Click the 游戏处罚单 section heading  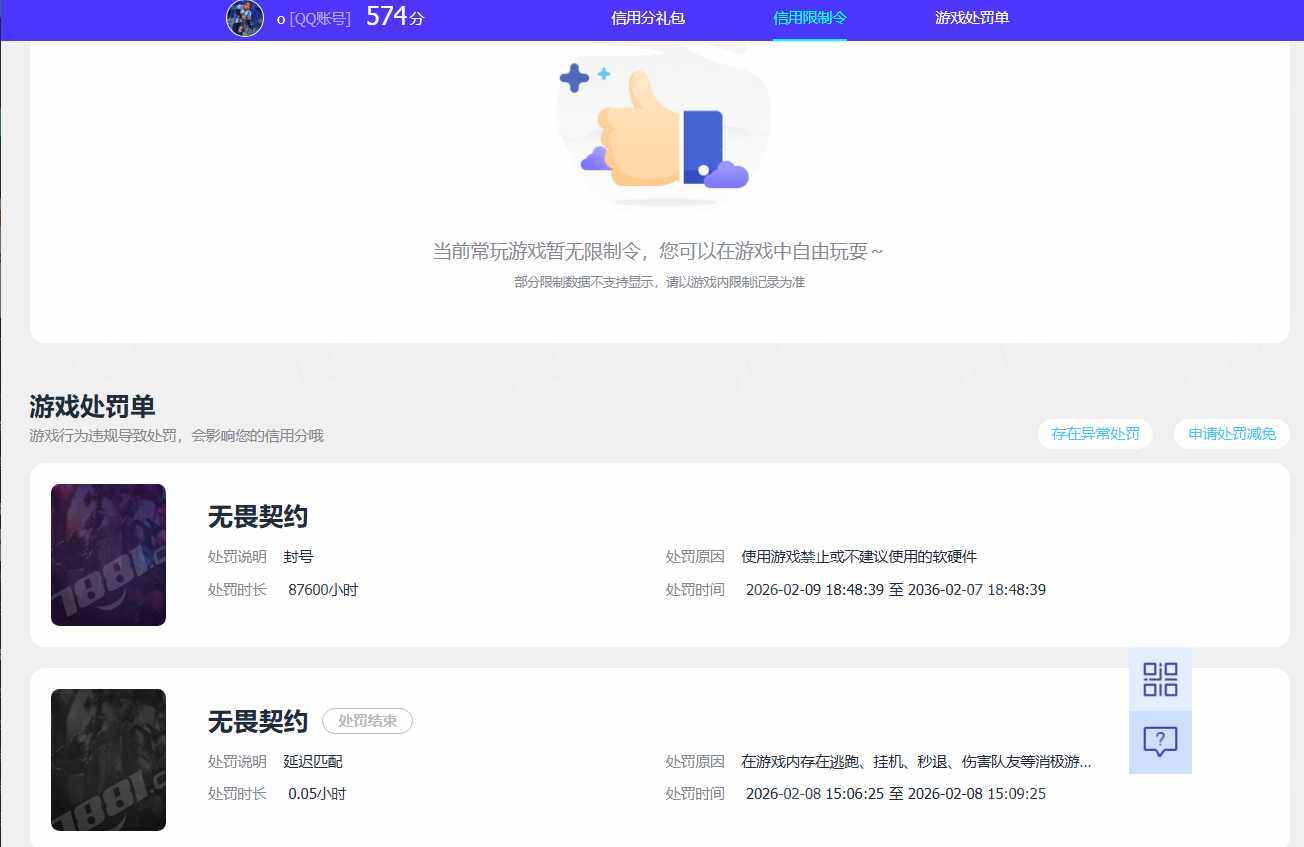click(92, 407)
